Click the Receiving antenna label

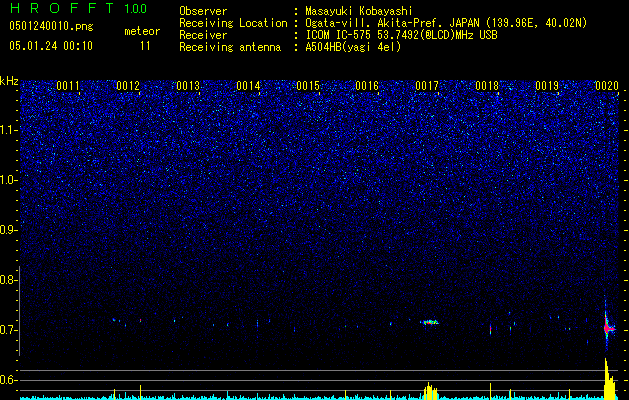click(230, 47)
